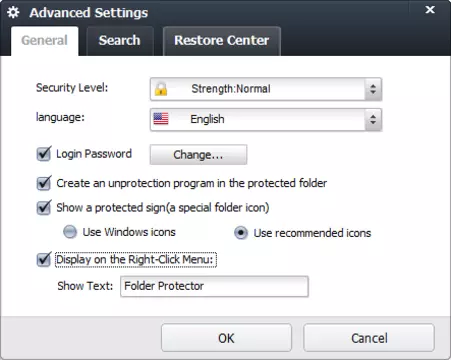The image size is (451, 360).
Task: Select English language combo box
Action: (x=266, y=119)
